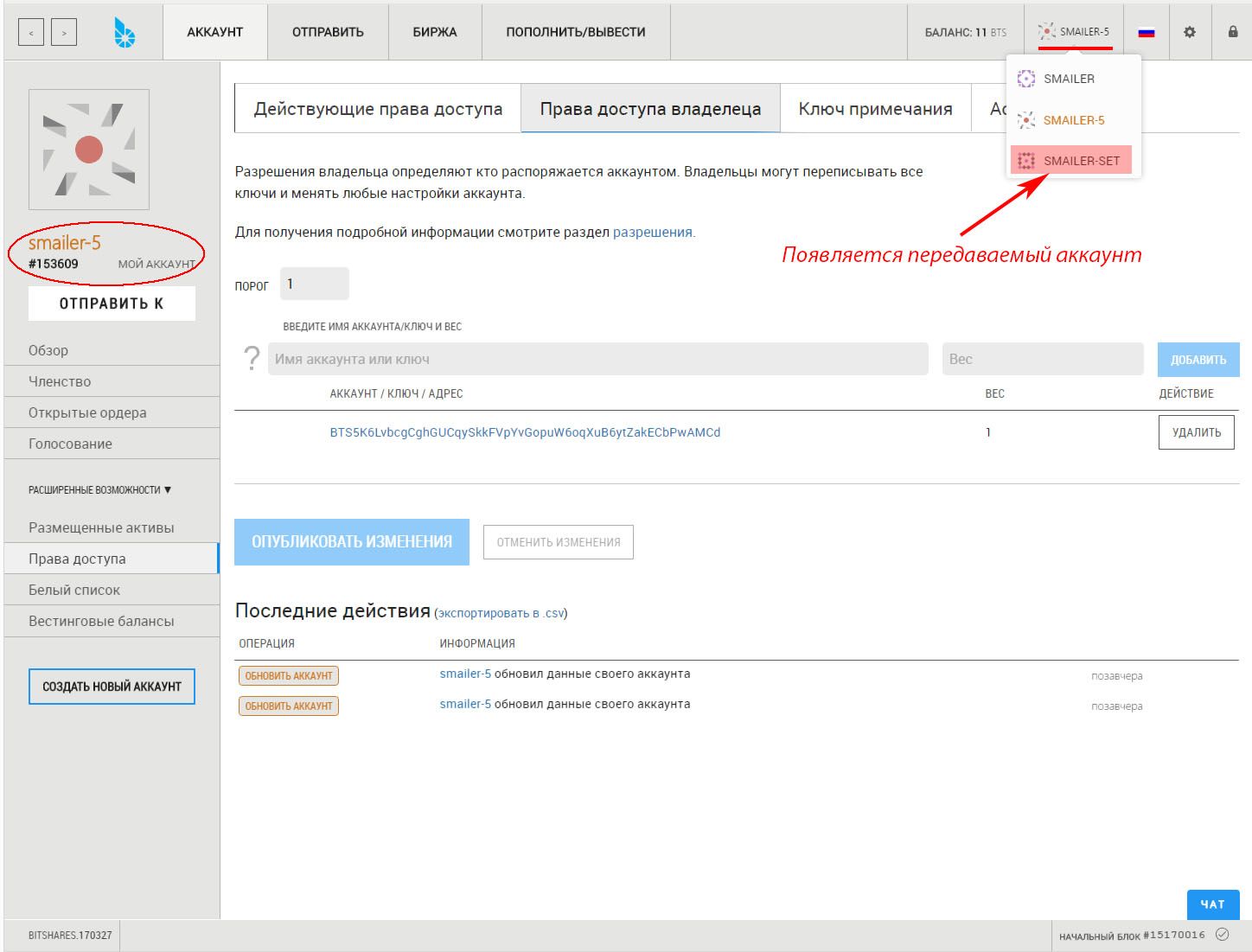Click the BTS5K6Lvbcg public key link
Screen dimensions: 1252x952
[x=525, y=432]
